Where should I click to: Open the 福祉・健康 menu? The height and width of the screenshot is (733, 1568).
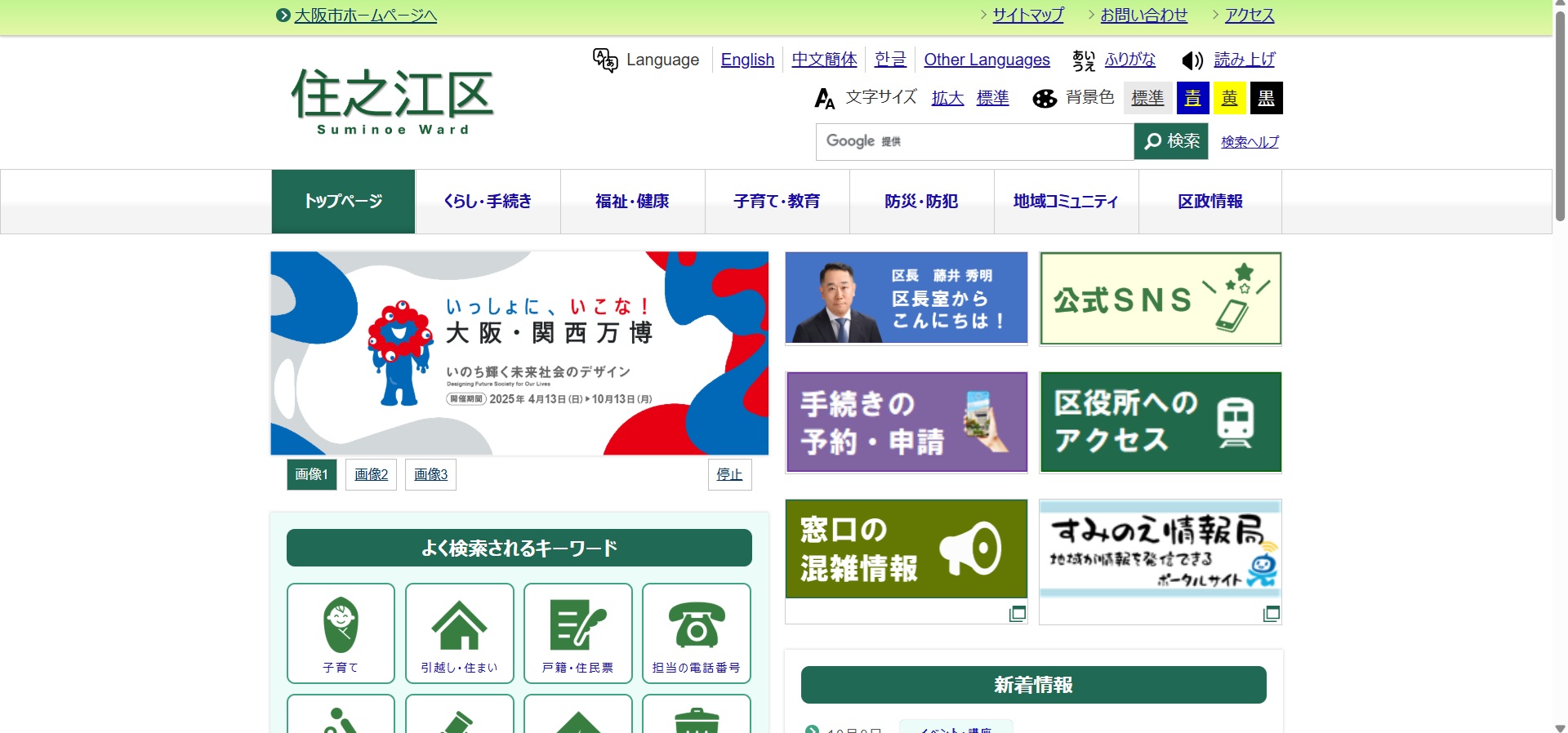tap(632, 202)
